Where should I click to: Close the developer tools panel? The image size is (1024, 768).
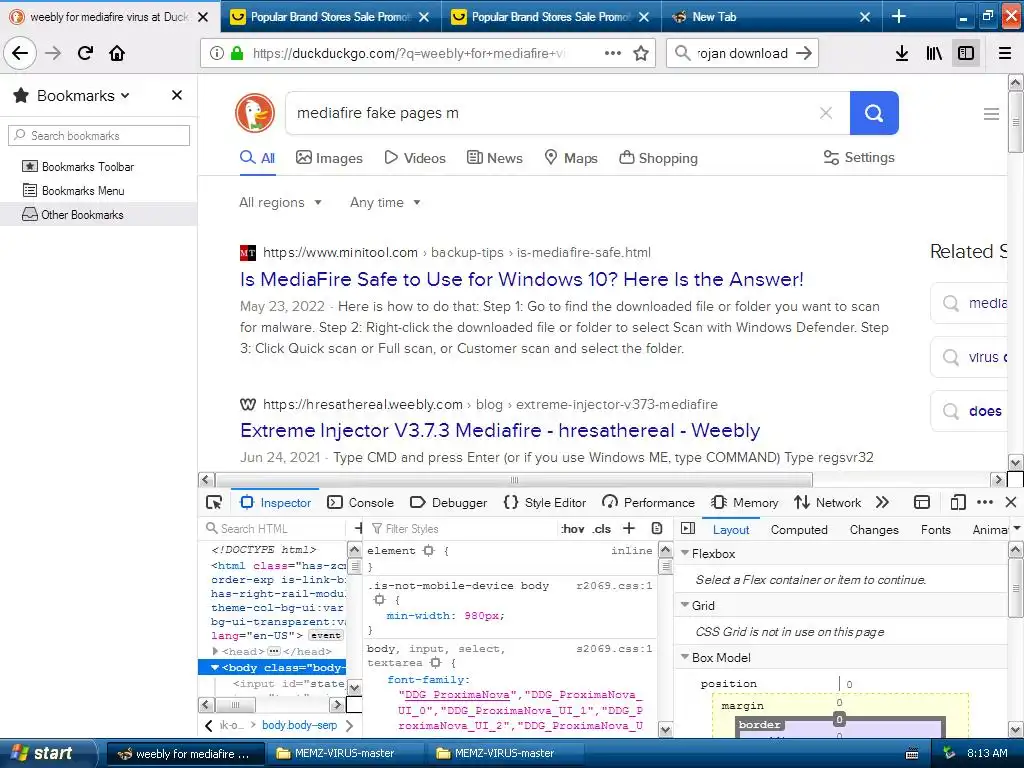pos(1011,502)
